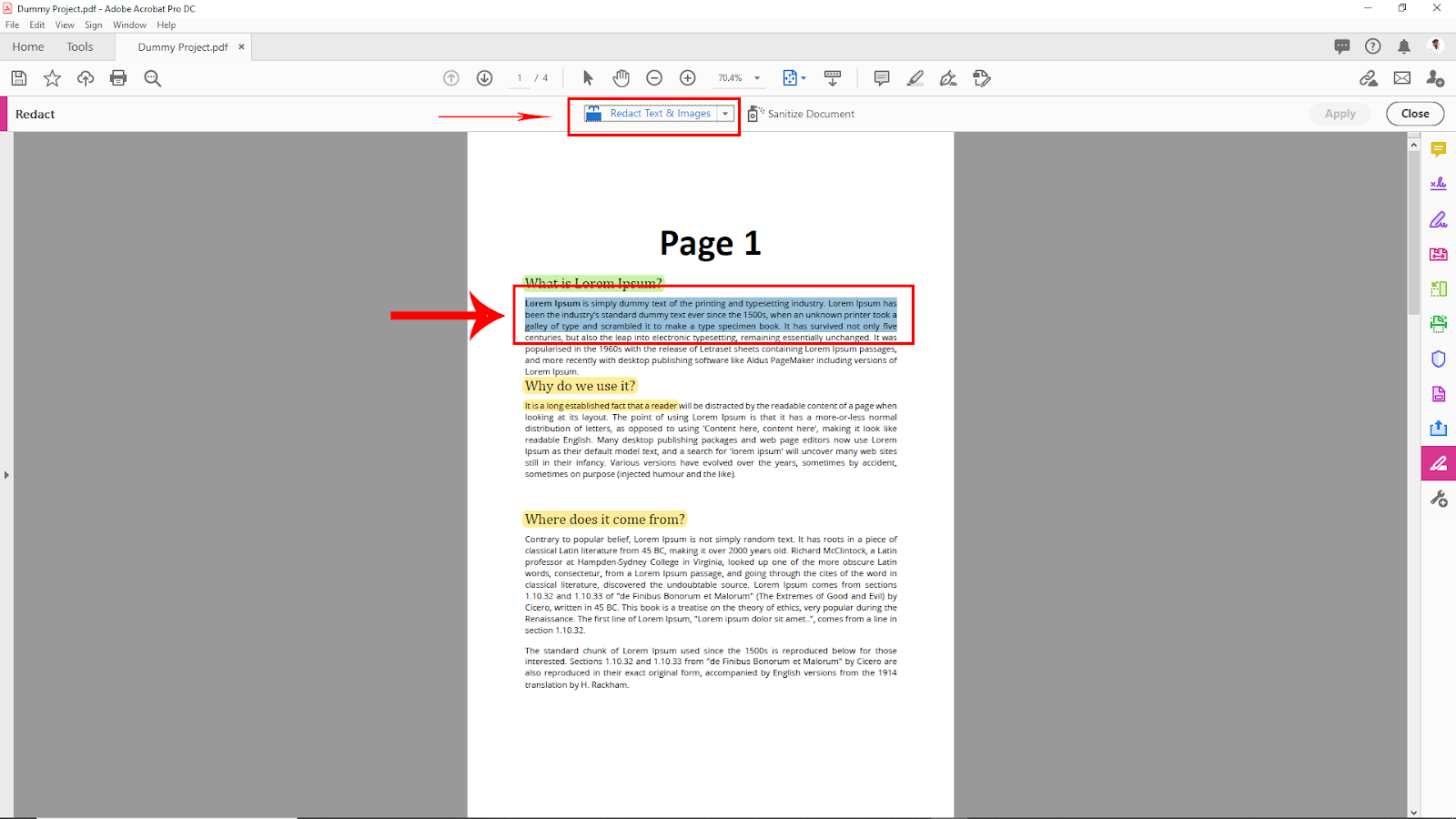Click the fit page view icon
The width and height of the screenshot is (1456, 819).
pos(790,78)
